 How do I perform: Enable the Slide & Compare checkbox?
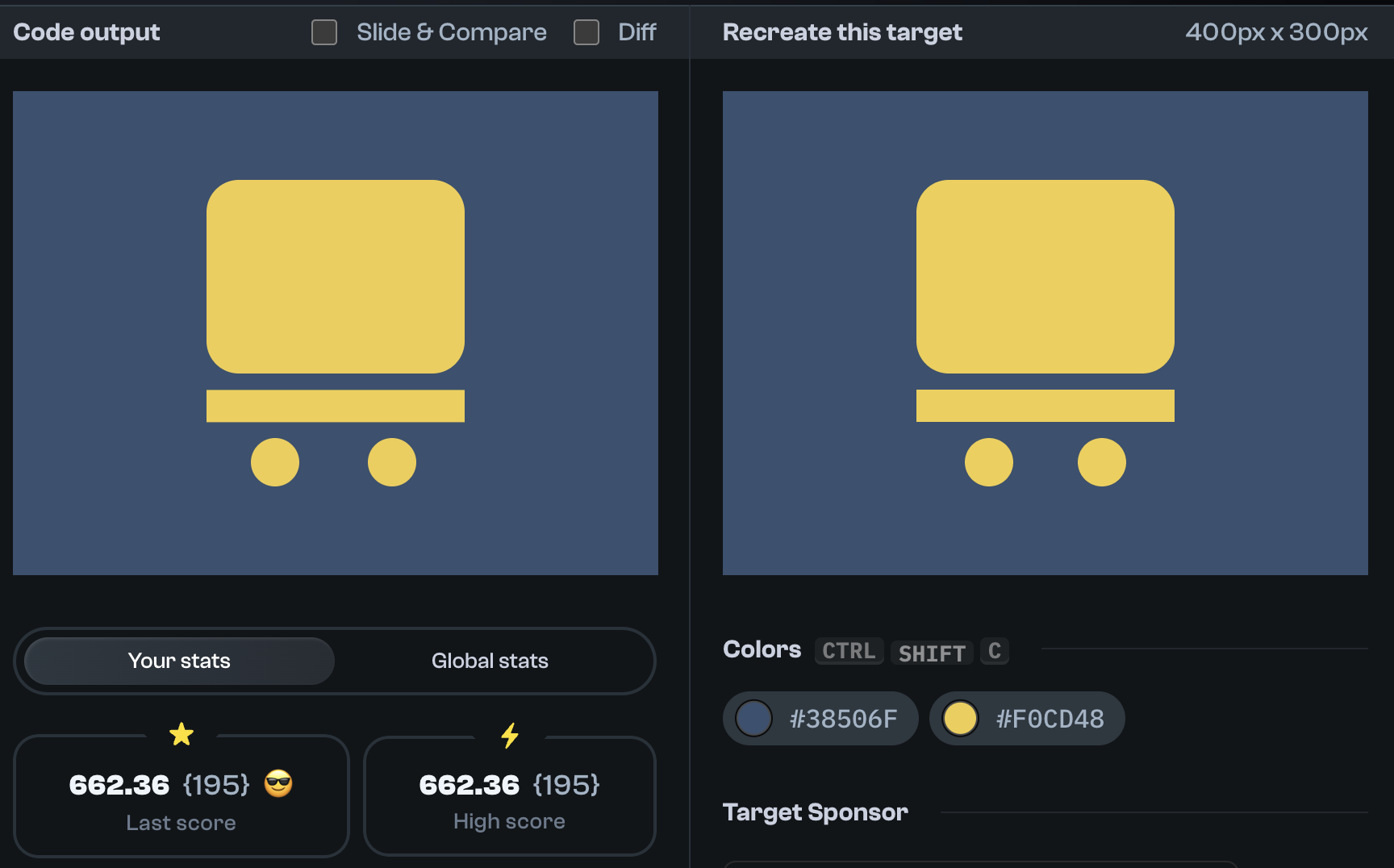click(324, 32)
